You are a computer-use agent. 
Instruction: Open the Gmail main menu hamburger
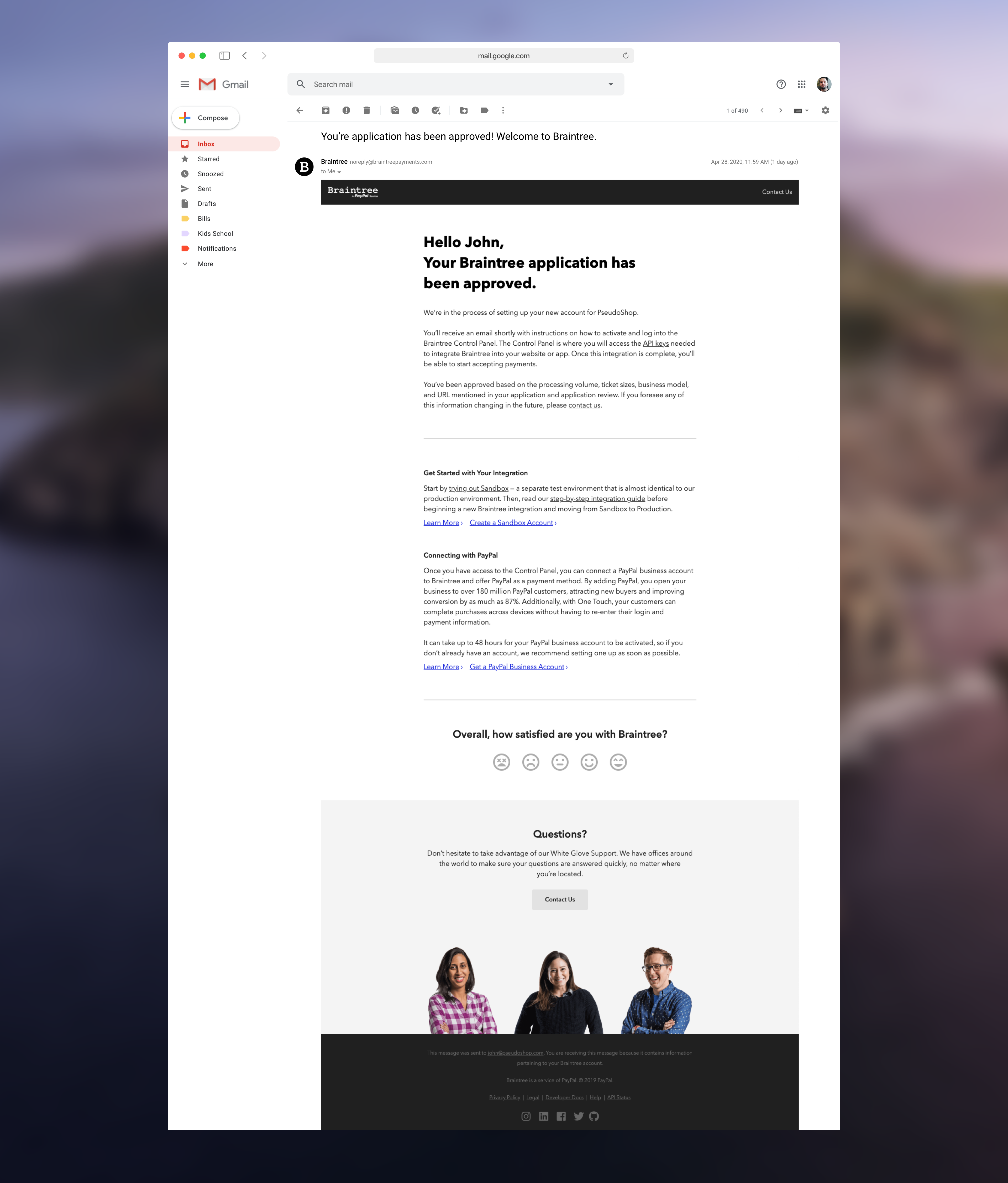tap(185, 85)
